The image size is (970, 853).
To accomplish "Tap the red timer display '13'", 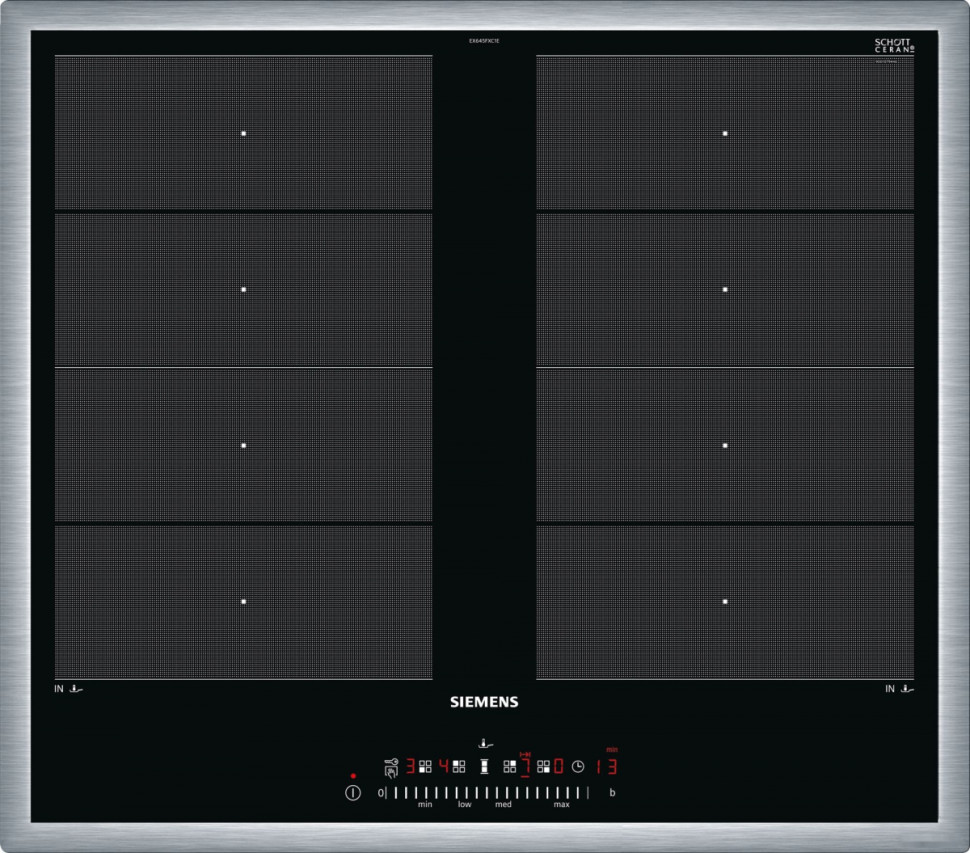I will [606, 767].
